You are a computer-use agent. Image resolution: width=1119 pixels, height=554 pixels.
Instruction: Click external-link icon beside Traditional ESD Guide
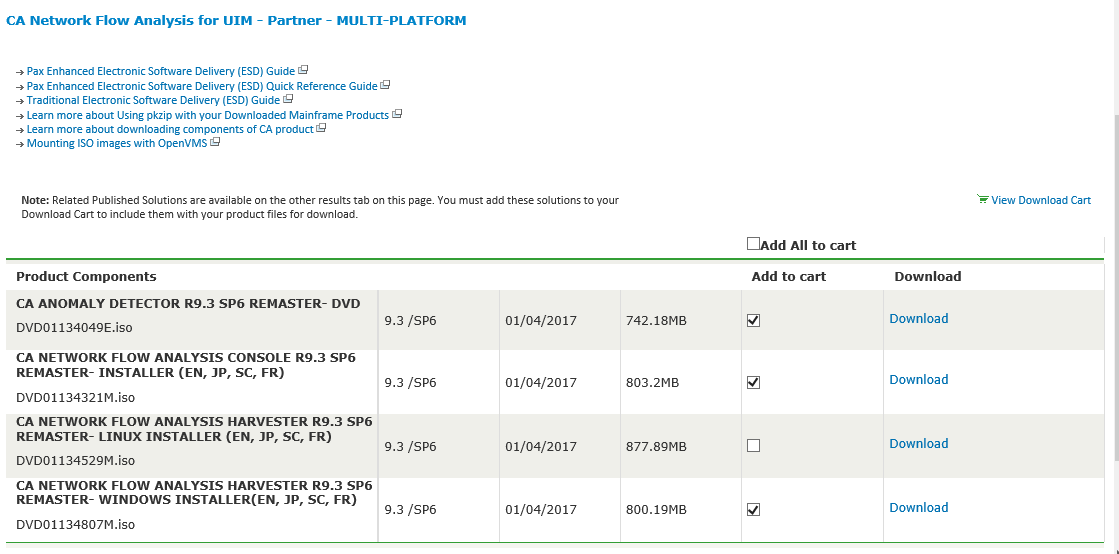tap(288, 99)
